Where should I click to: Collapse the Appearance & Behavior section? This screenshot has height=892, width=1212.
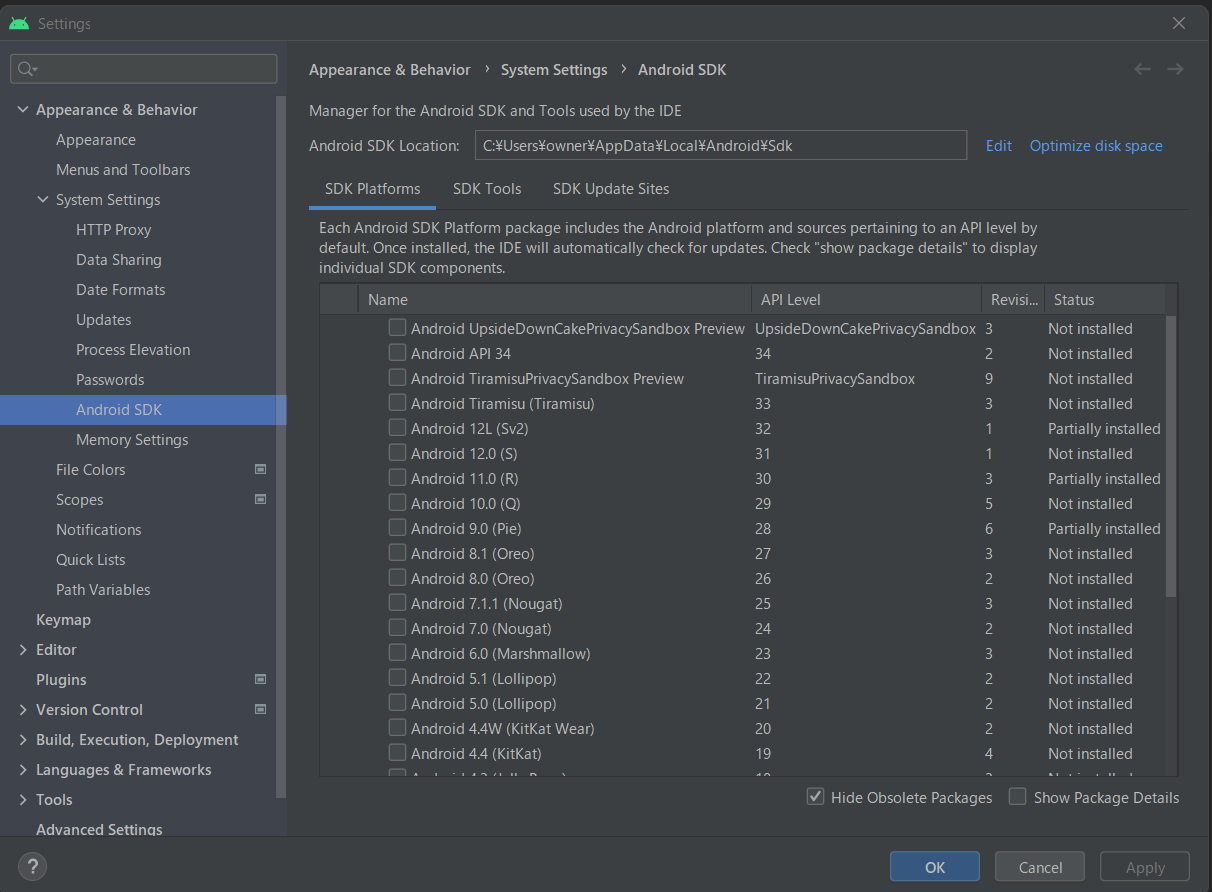point(23,109)
